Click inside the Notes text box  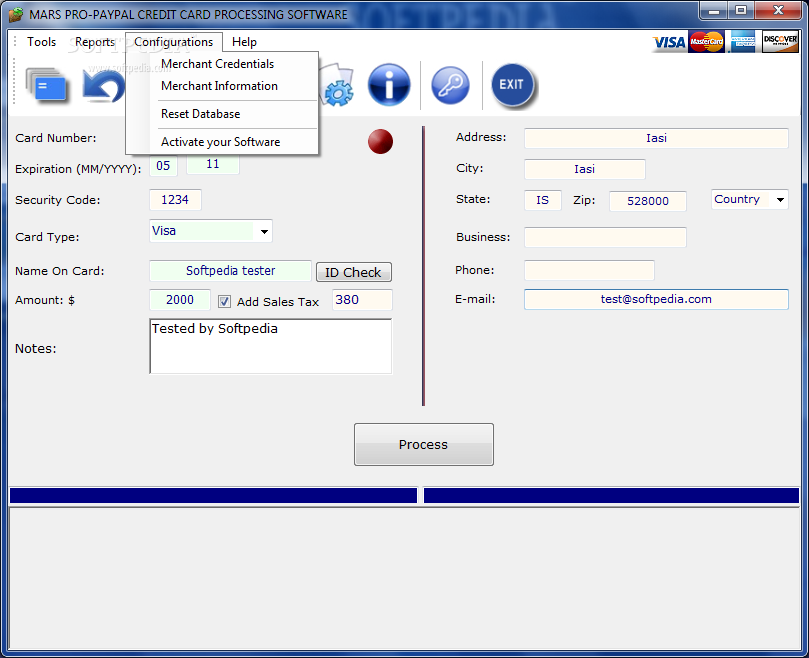point(270,346)
